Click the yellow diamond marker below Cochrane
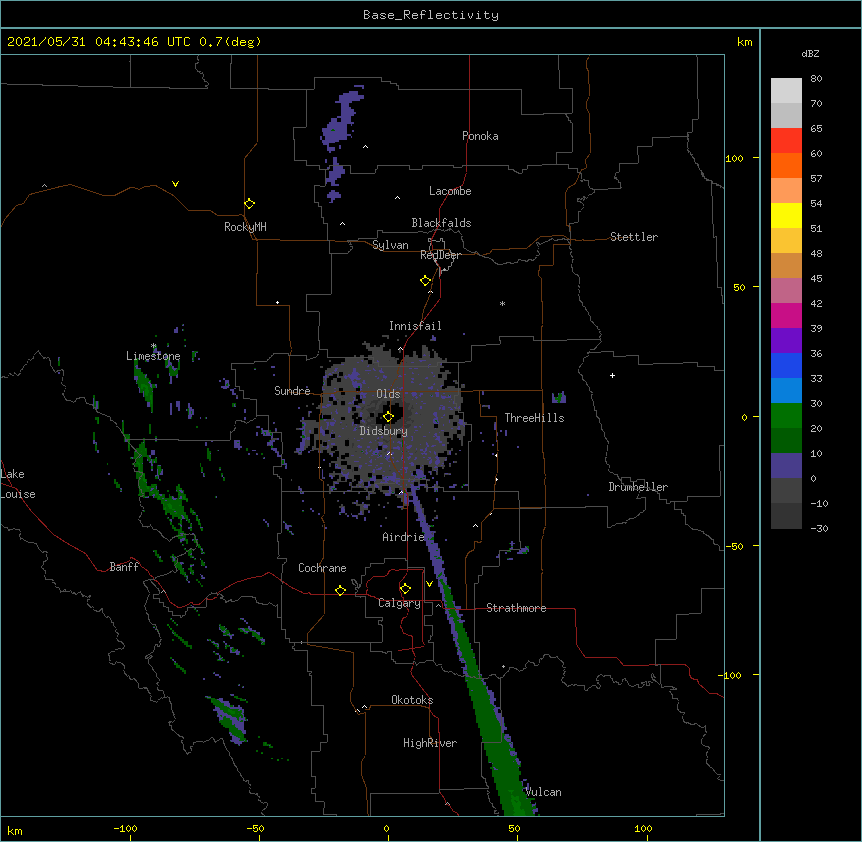This screenshot has height=842, width=862. 340,590
